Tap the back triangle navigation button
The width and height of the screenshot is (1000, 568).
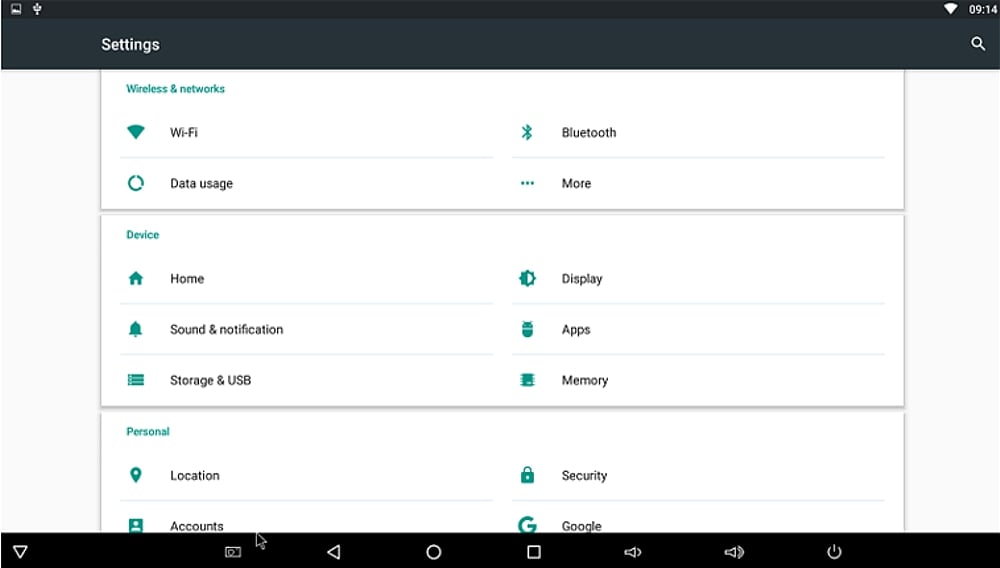coord(334,552)
